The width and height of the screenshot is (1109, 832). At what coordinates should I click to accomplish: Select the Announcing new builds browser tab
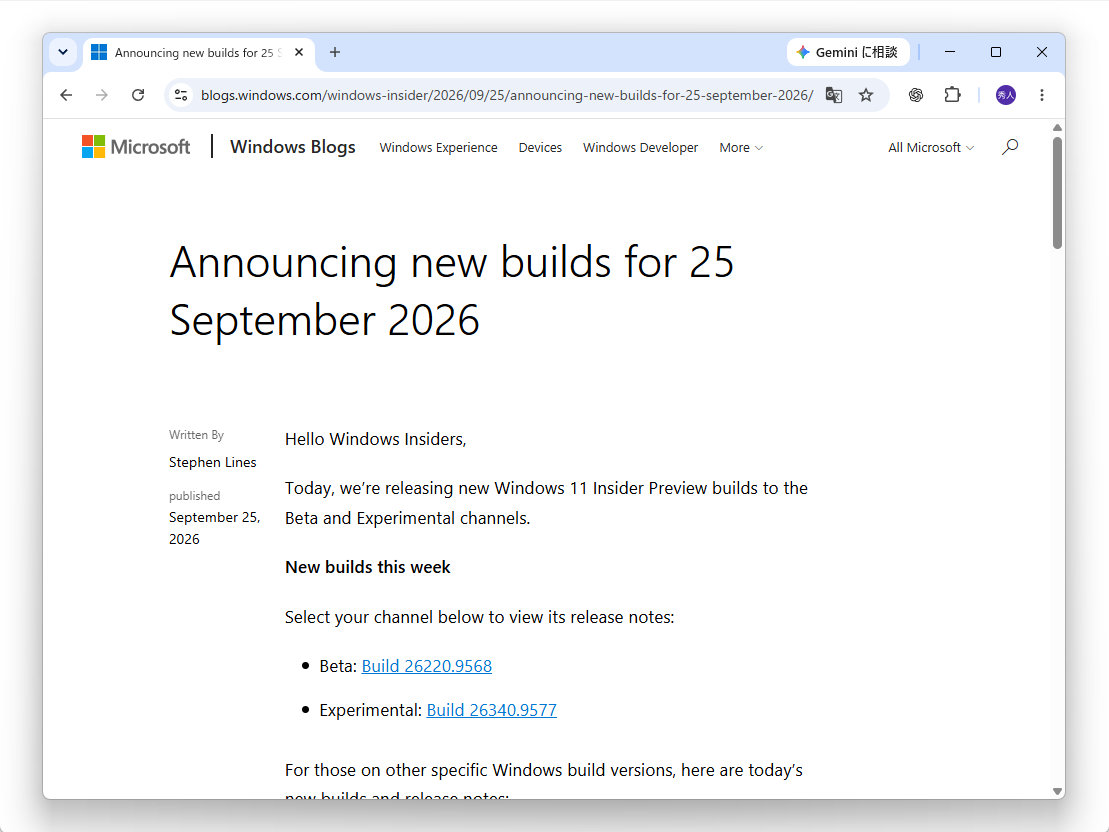click(x=199, y=53)
